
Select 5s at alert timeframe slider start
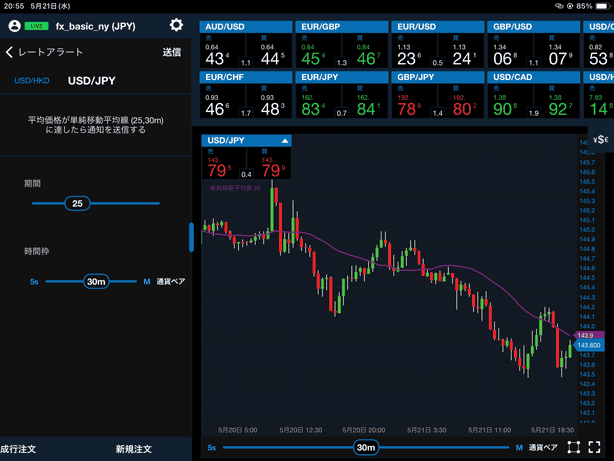coord(34,282)
